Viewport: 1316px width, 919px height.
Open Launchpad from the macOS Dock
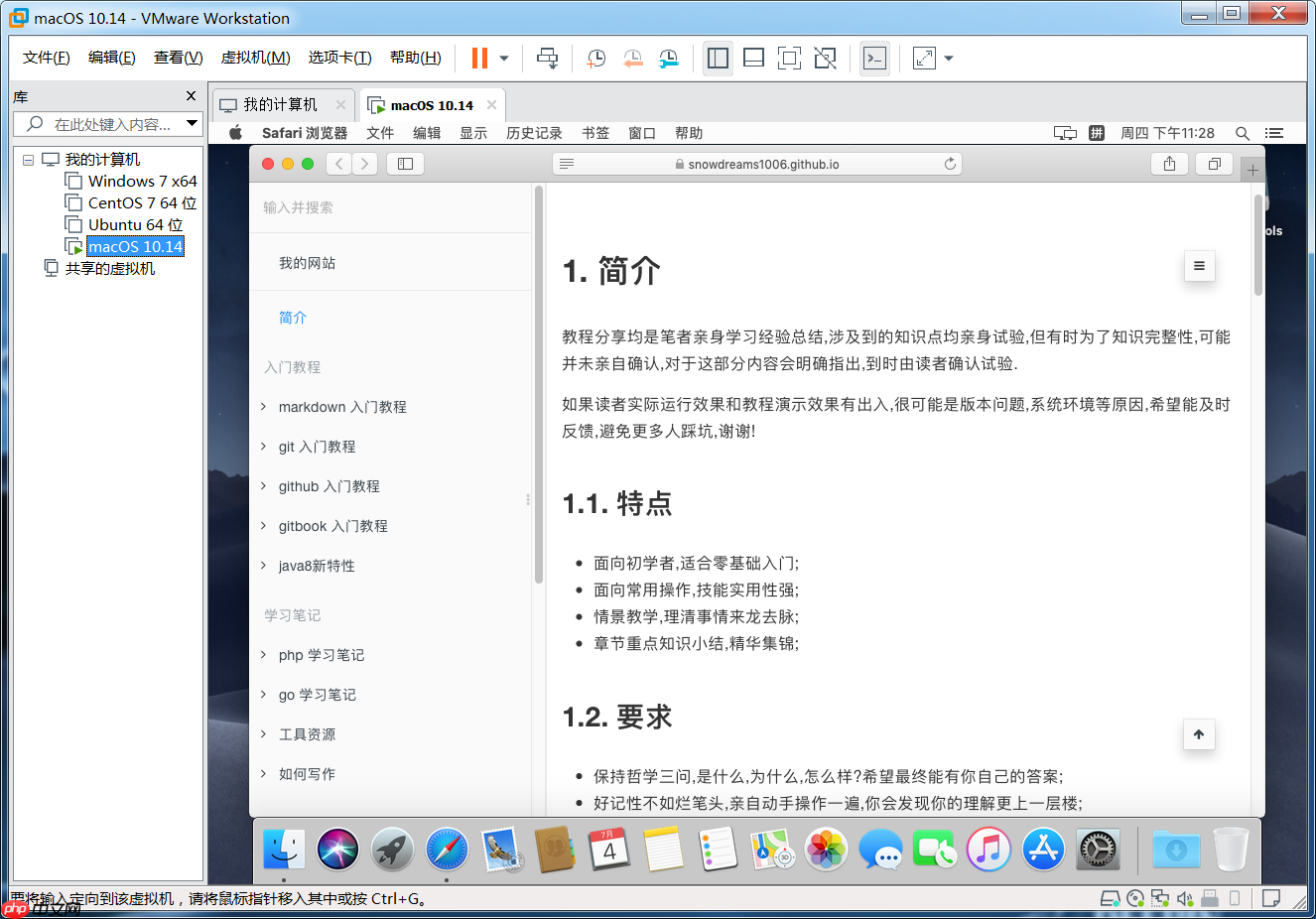392,851
